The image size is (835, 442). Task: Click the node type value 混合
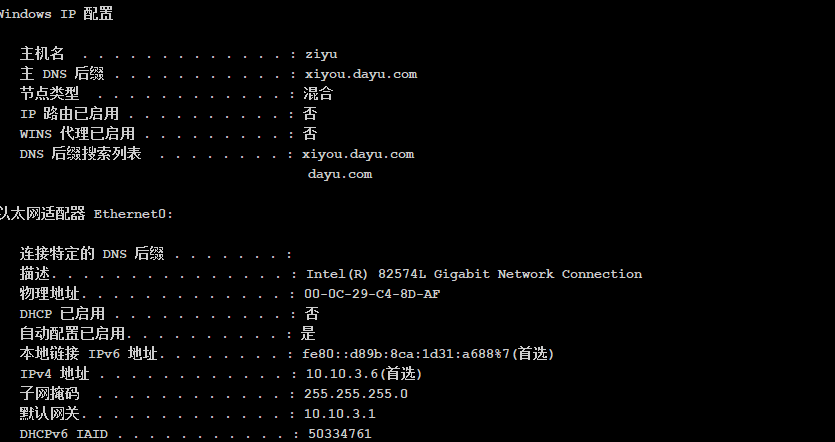click(x=318, y=94)
